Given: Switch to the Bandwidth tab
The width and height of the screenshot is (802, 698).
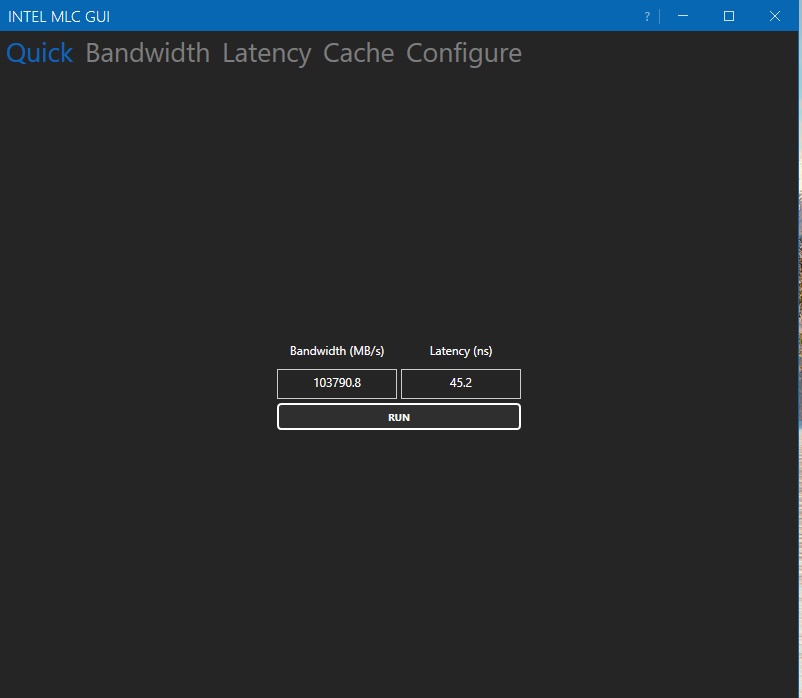Looking at the screenshot, I should [148, 53].
